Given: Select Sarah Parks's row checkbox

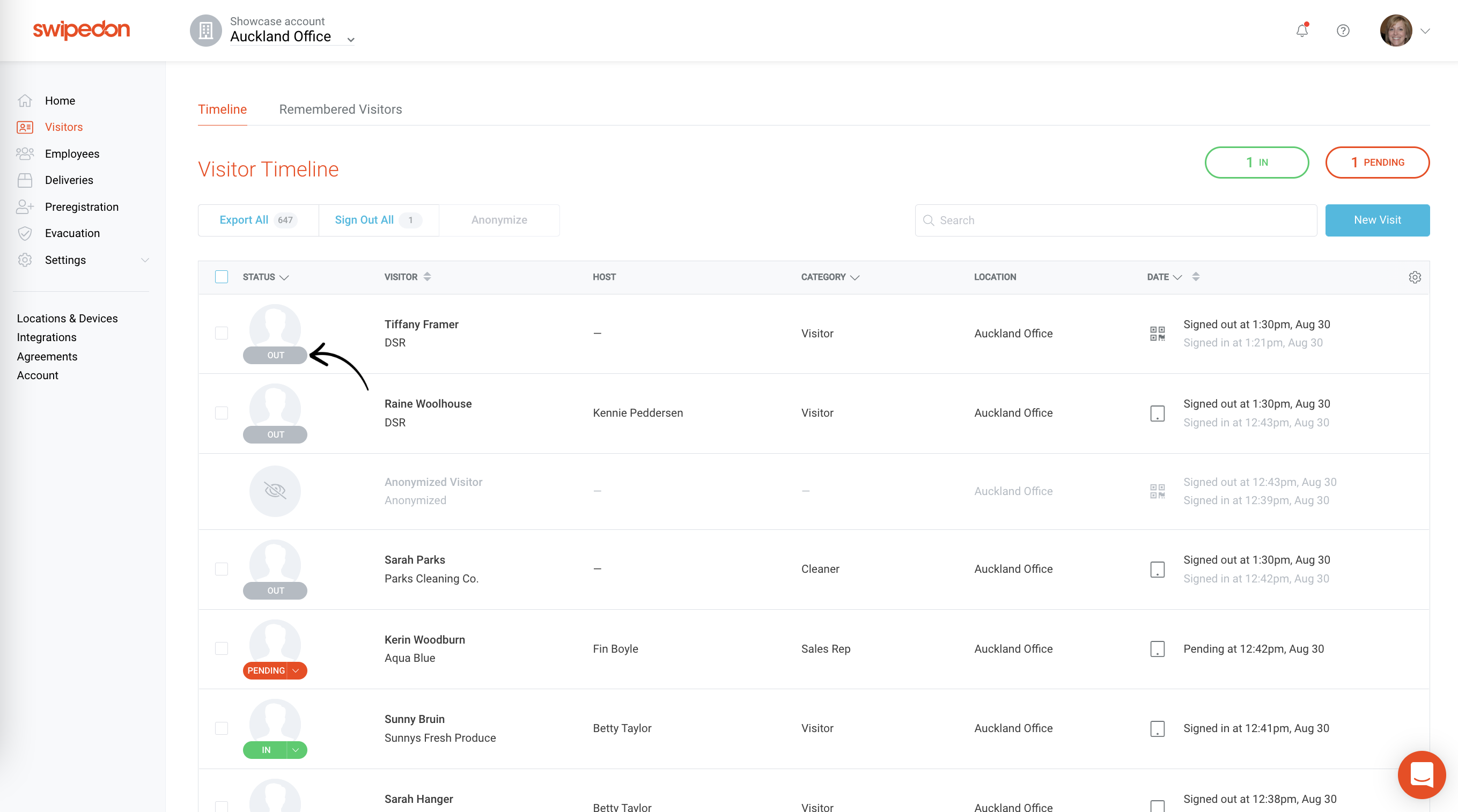Looking at the screenshot, I should [x=222, y=569].
